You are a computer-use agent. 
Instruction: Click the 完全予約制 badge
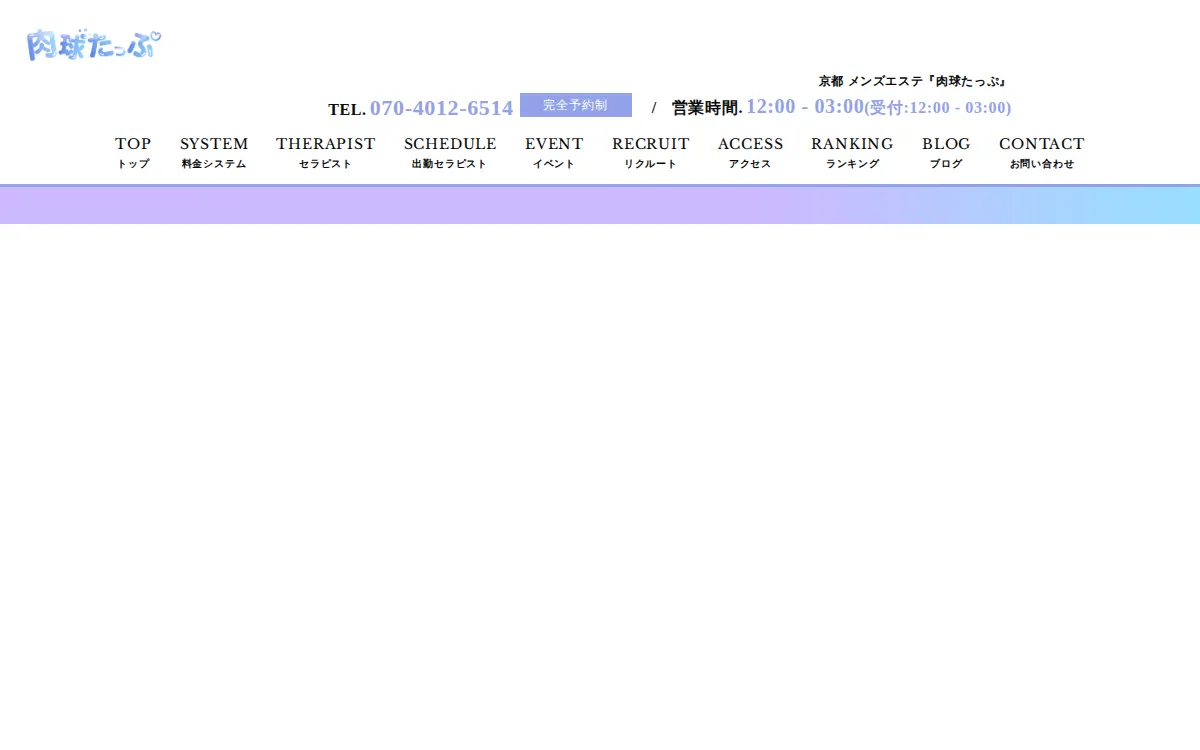tap(576, 105)
